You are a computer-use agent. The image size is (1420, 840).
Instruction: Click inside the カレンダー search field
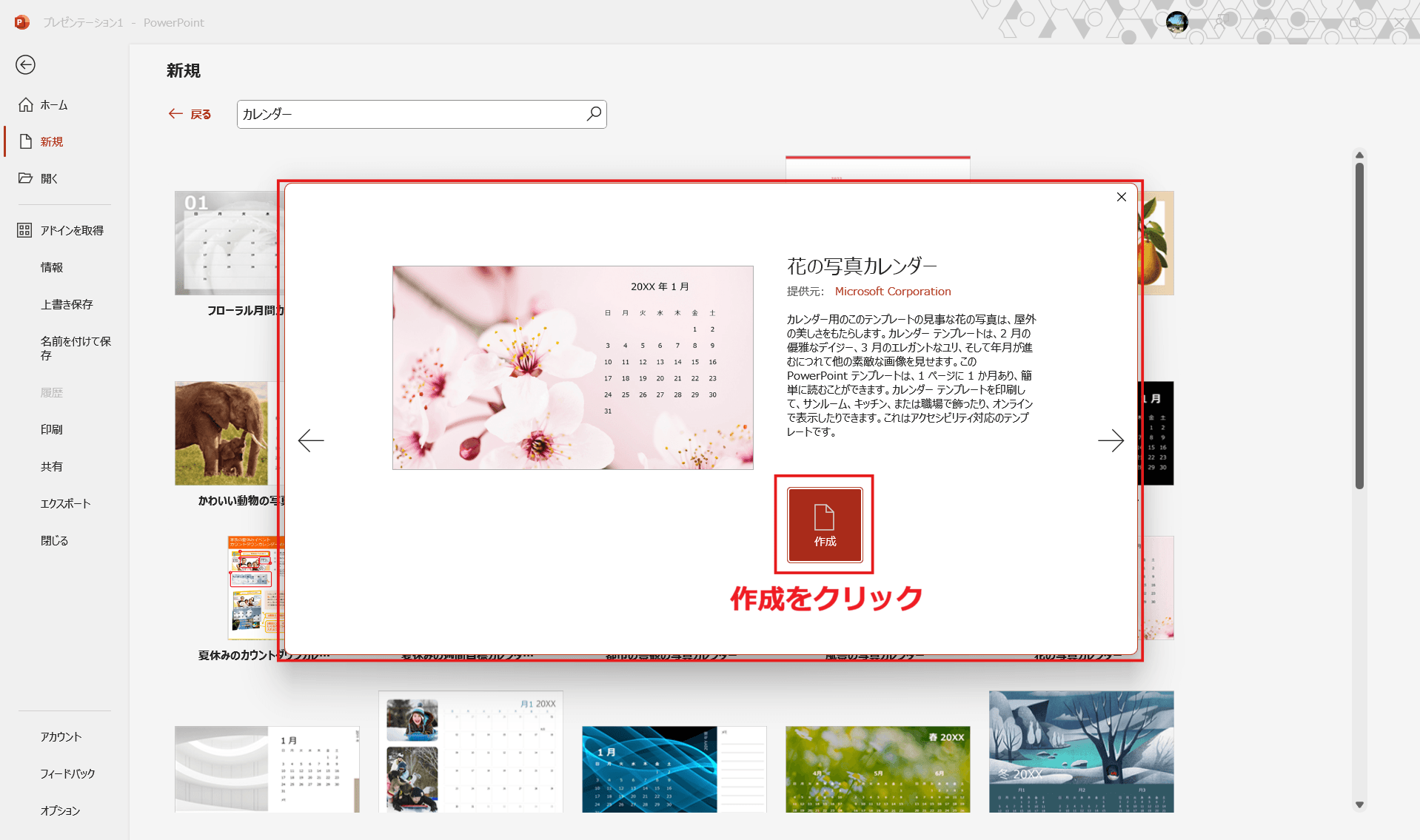[415, 114]
